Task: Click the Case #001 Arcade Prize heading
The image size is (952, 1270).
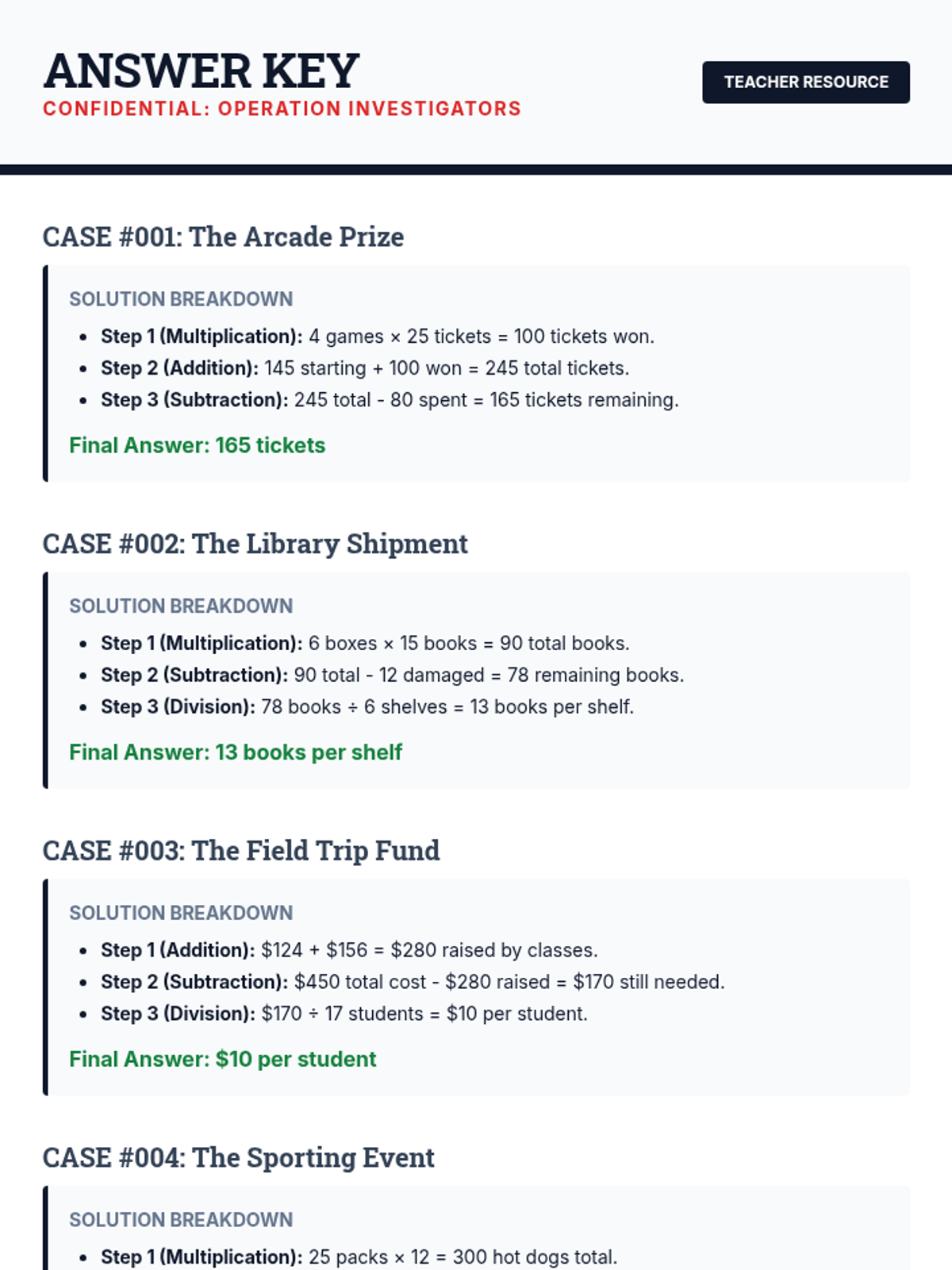Action: pos(223,237)
